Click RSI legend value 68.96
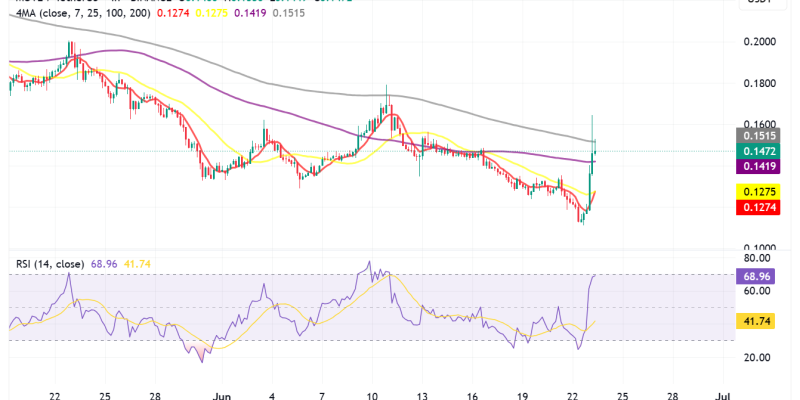The height and width of the screenshot is (400, 800). point(104,264)
